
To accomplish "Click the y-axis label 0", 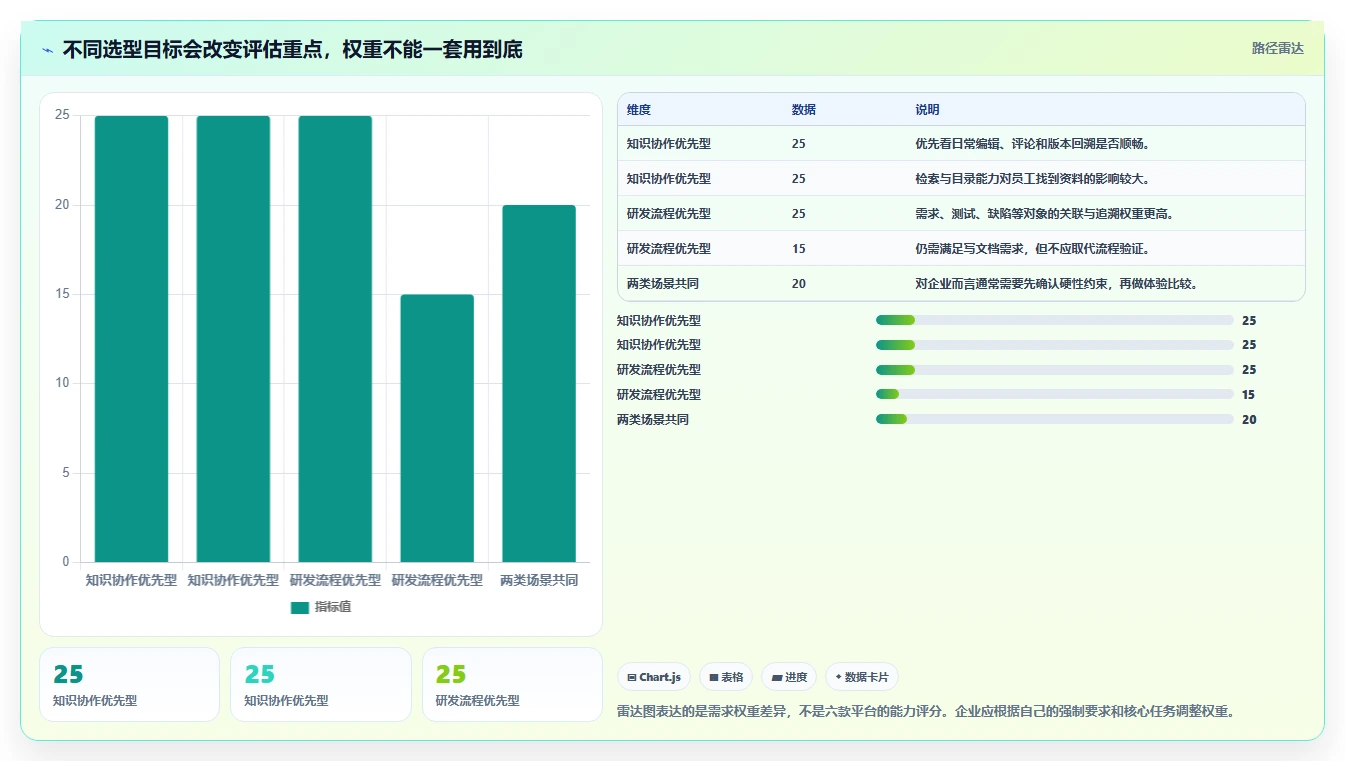I will pos(66,562).
